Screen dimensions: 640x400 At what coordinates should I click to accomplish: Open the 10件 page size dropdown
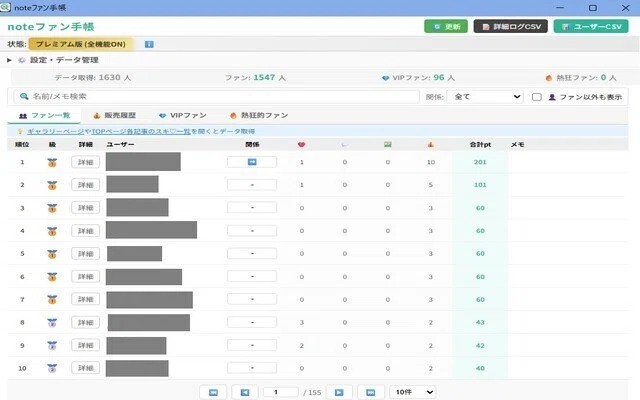[x=413, y=392]
